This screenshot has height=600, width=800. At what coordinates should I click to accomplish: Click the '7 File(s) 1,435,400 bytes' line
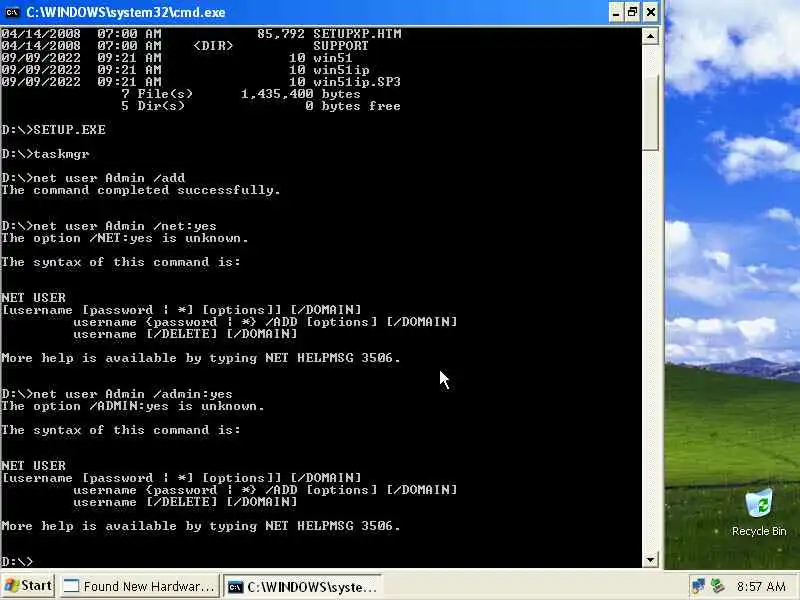tap(241, 94)
